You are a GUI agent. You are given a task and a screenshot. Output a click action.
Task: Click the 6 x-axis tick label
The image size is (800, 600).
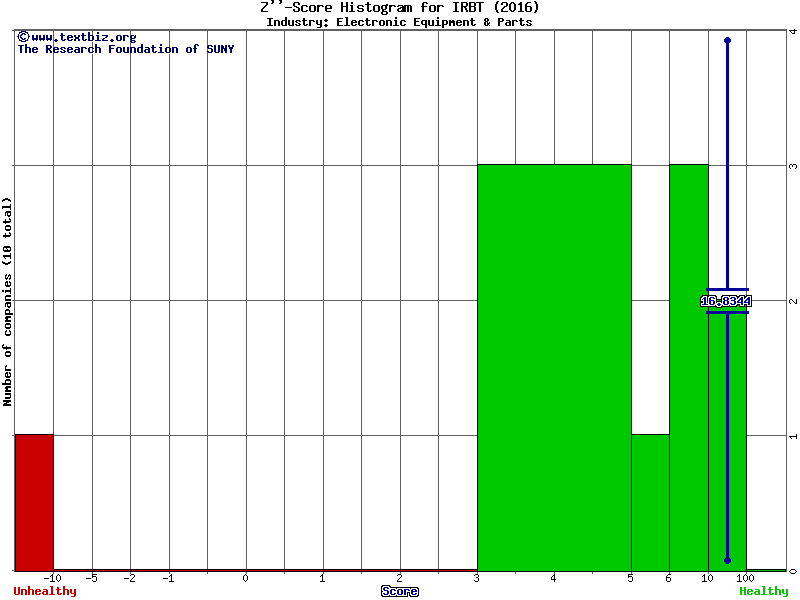669,578
